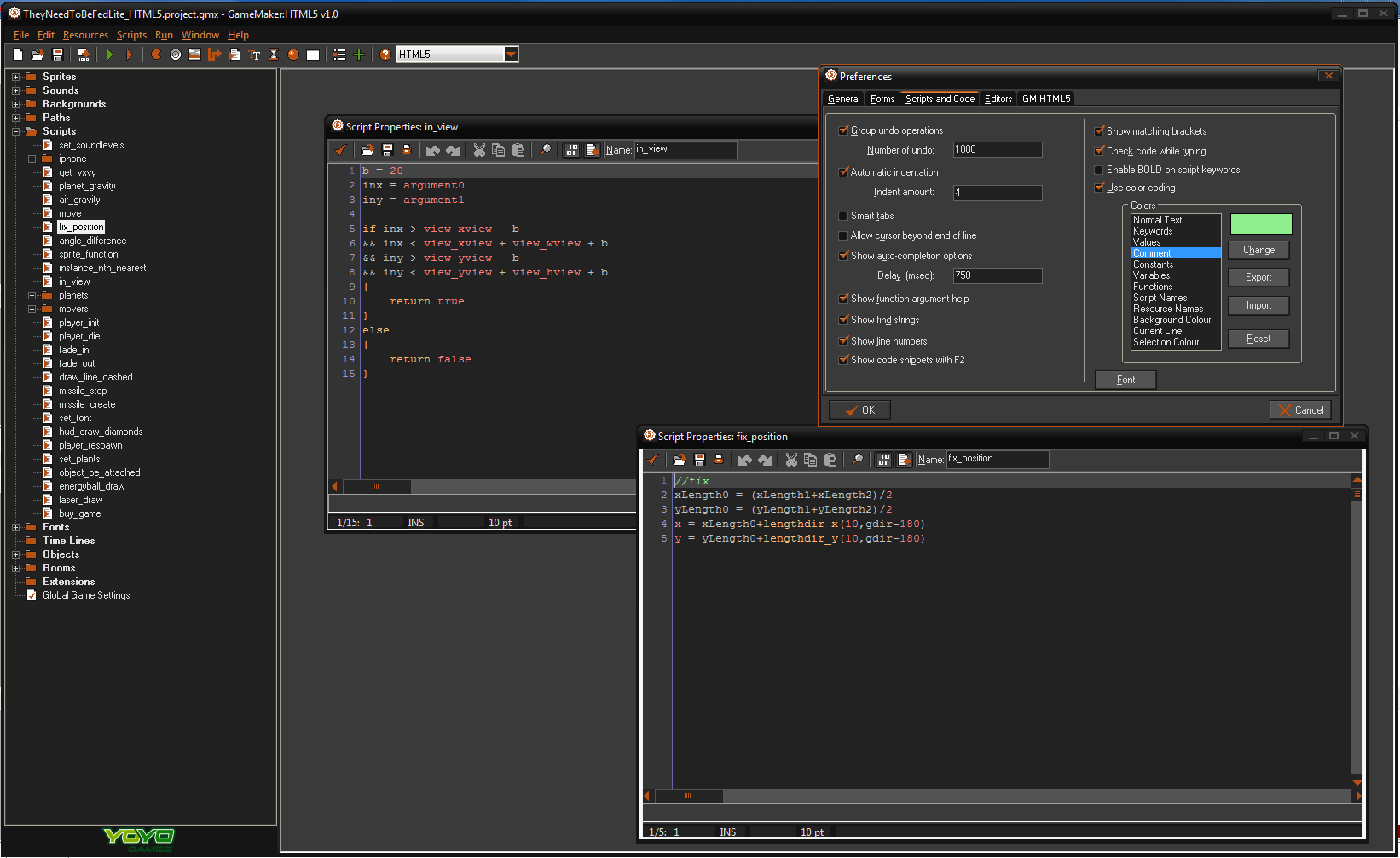1400x858 pixels.
Task: Click the Export colors button
Action: 1258,277
